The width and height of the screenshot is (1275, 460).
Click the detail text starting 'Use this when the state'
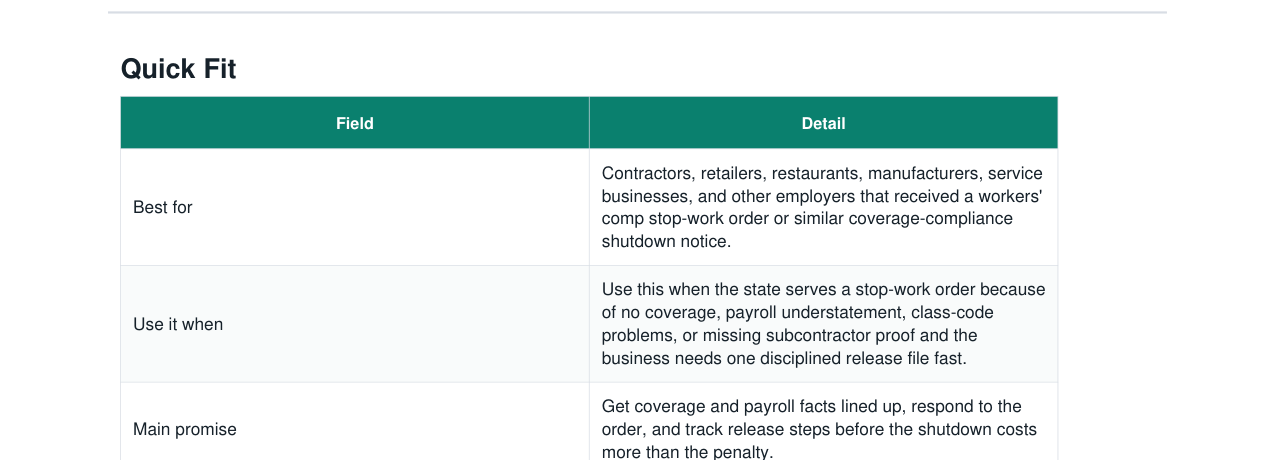[823, 324]
